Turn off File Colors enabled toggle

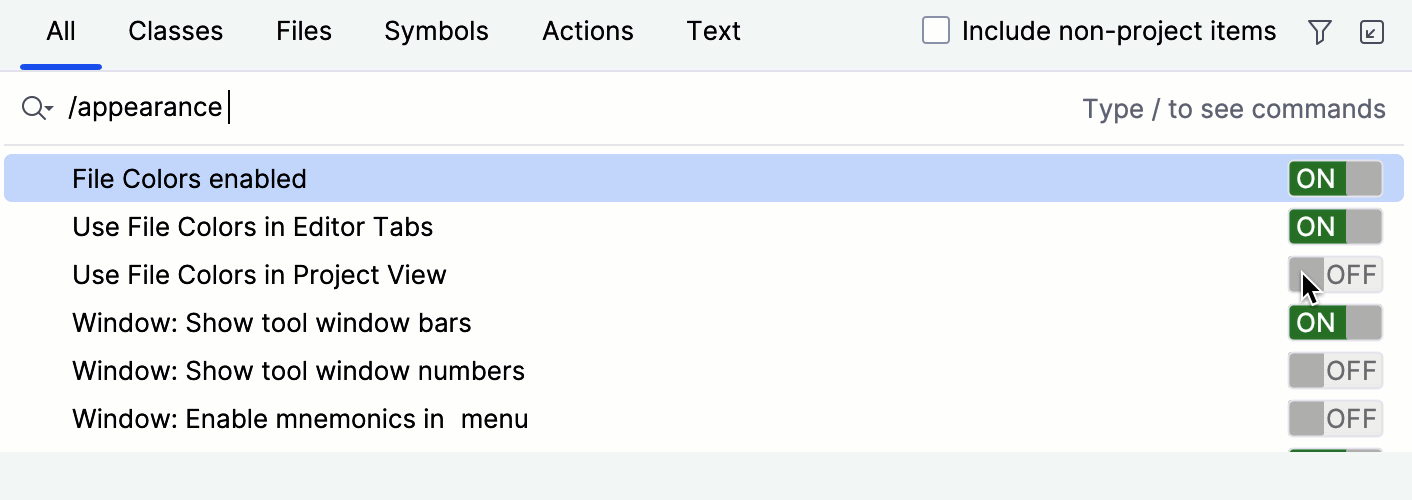(x=1336, y=179)
